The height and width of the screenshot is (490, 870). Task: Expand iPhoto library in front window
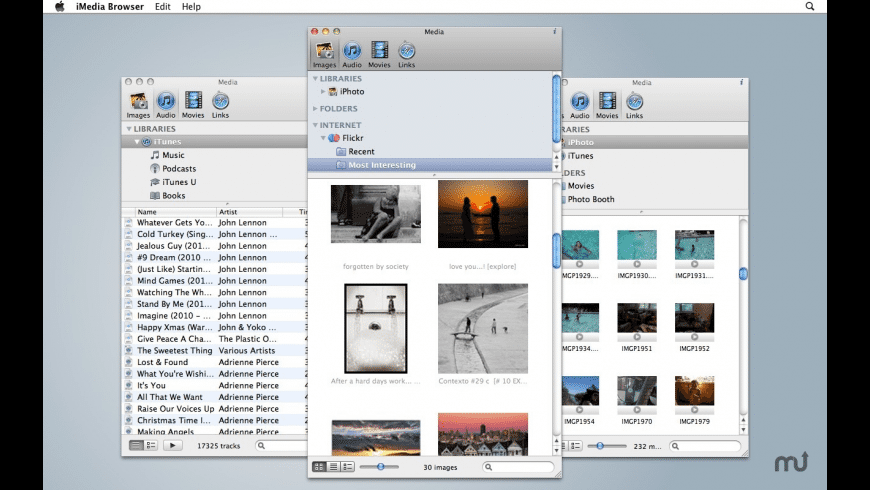tap(323, 92)
